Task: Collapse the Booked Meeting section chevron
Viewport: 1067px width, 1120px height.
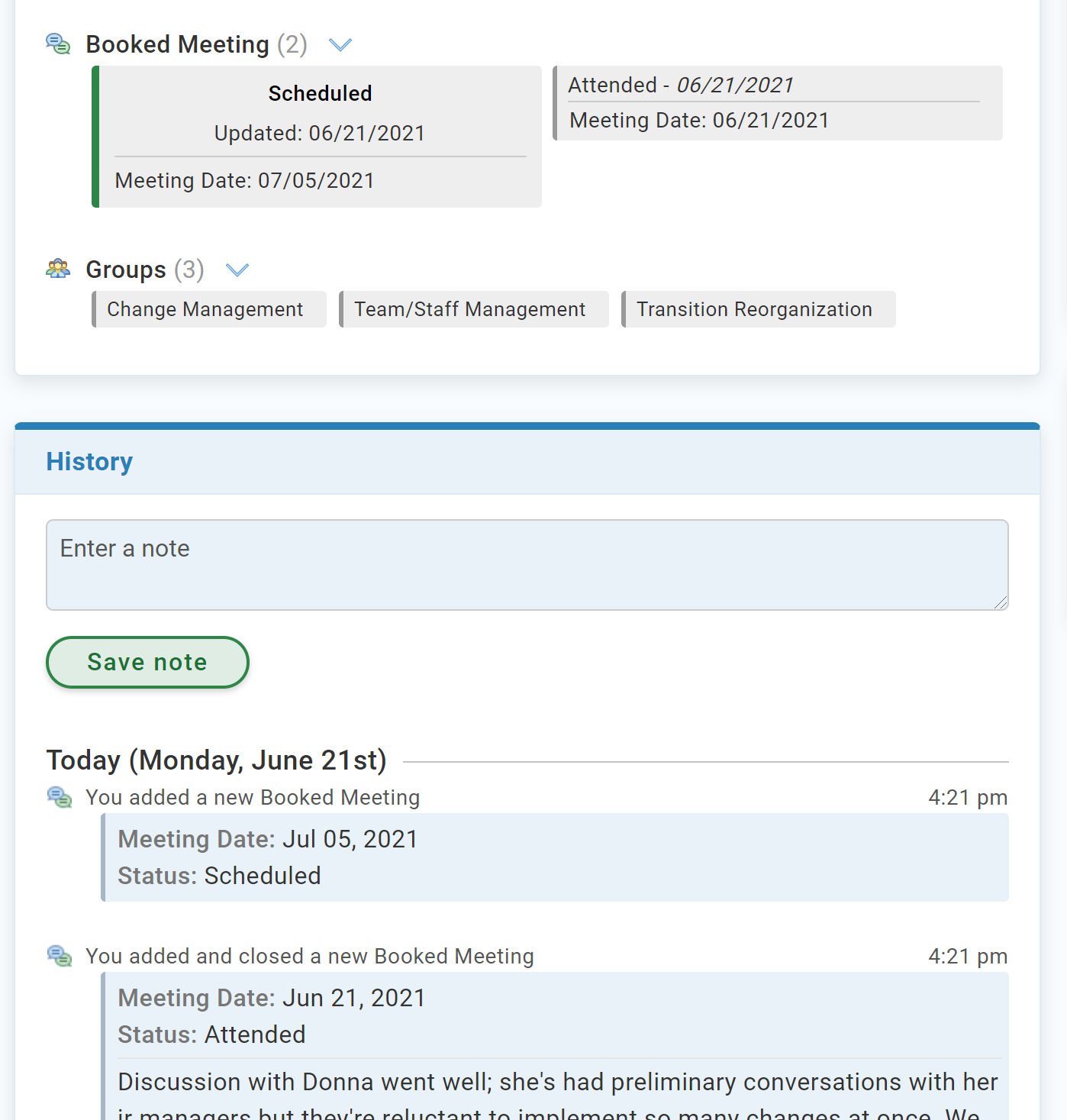Action: (340, 45)
